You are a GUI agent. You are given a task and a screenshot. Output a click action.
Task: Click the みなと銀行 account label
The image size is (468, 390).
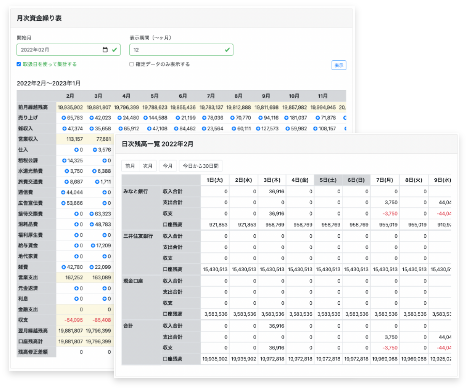point(136,191)
